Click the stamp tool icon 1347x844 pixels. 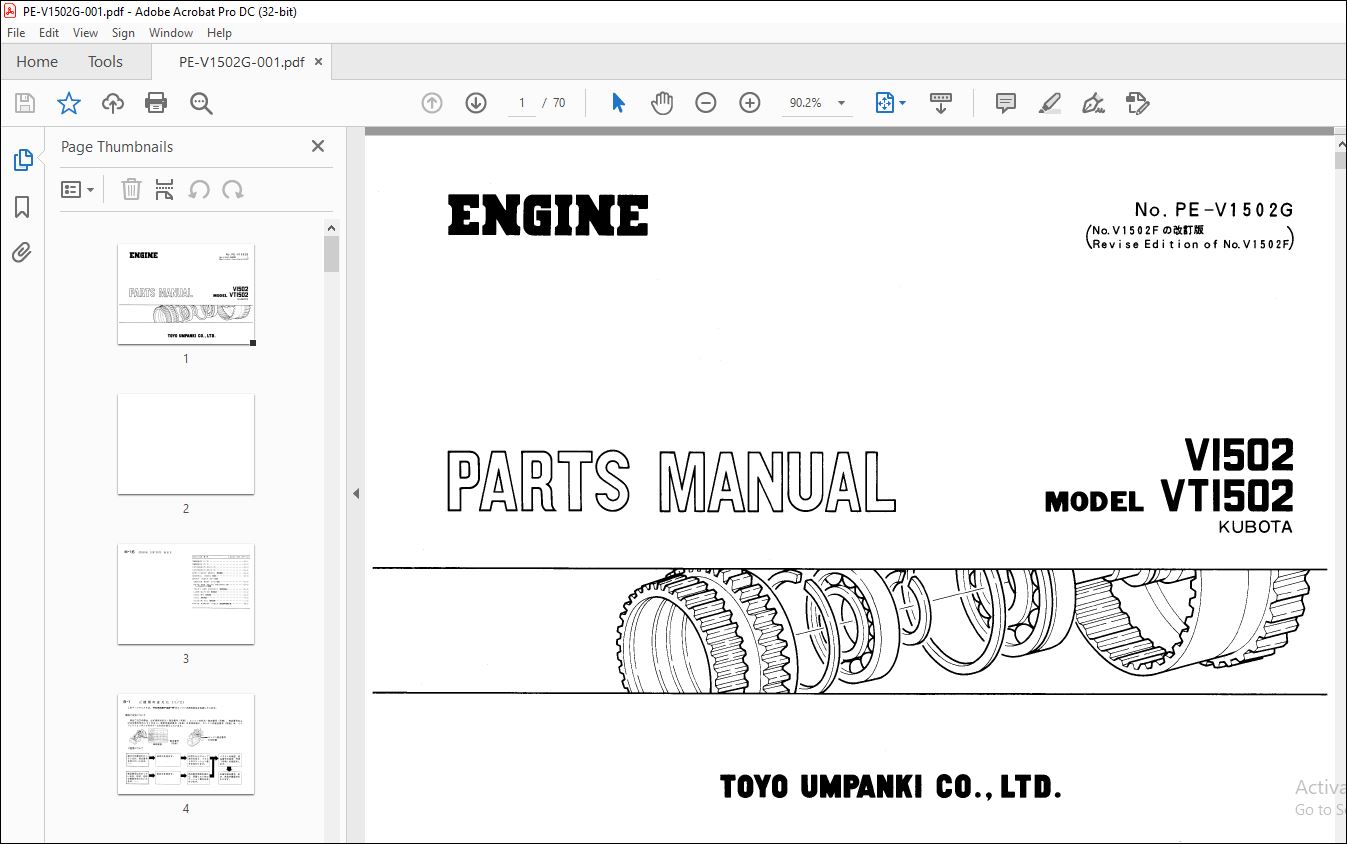[1137, 103]
